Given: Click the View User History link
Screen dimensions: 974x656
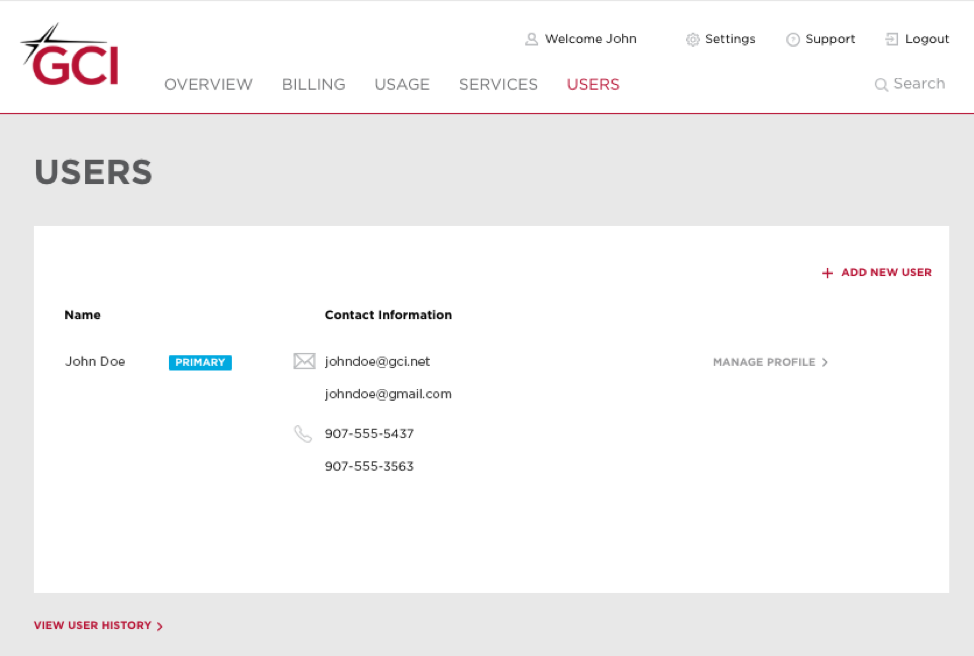Looking at the screenshot, I should (x=98, y=626).
